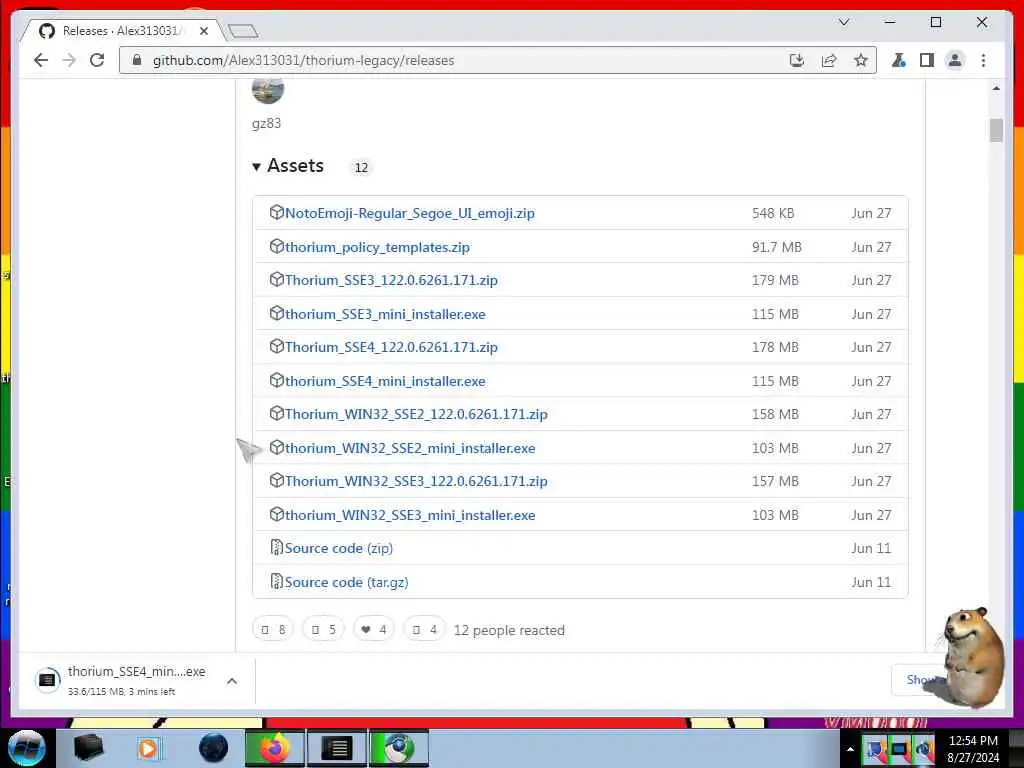Click the heart reaction with 4

pyautogui.click(x=374, y=630)
